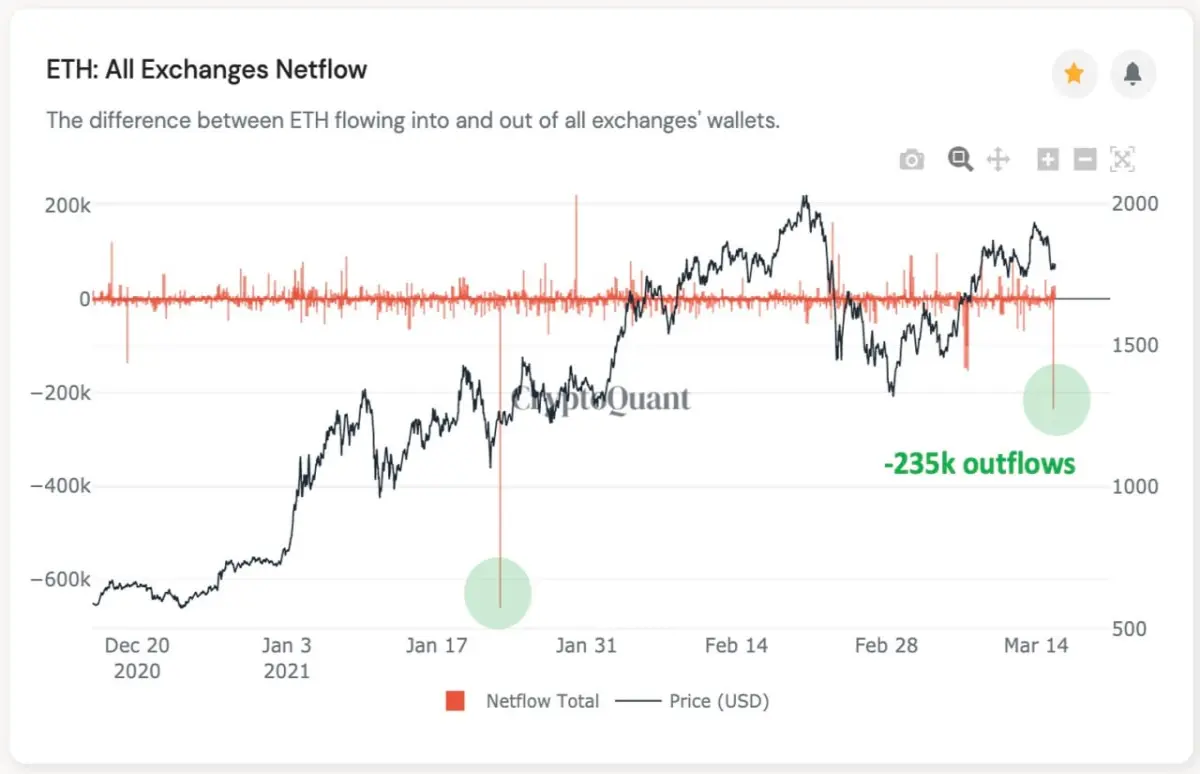
Task: Open the bell alert notifications
Action: tap(1133, 73)
